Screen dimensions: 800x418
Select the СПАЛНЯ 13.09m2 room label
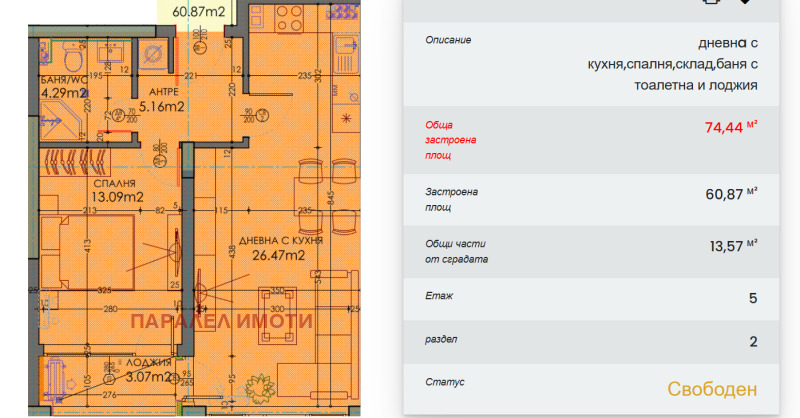click(x=88, y=191)
